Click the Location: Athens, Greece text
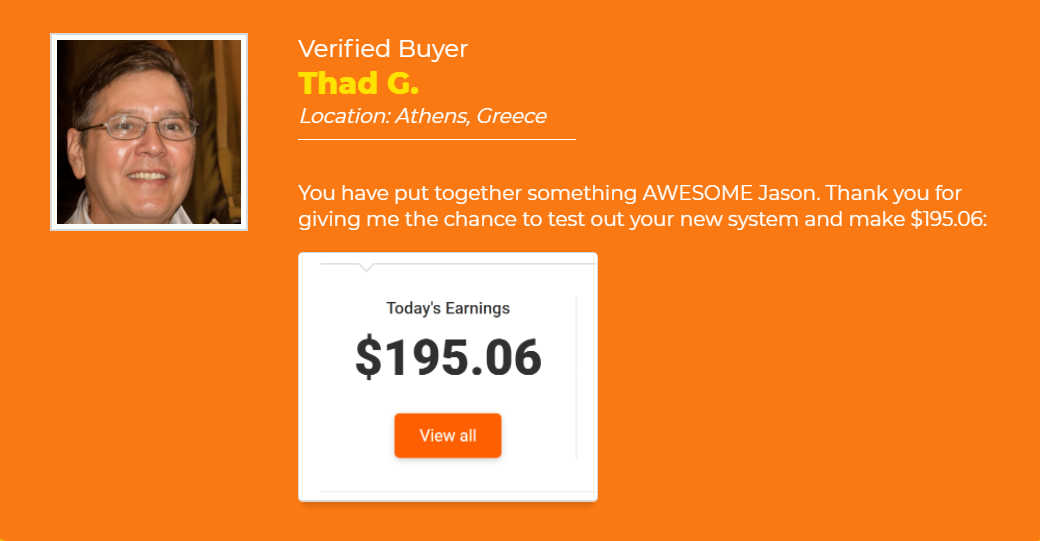The width and height of the screenshot is (1040, 541). (422, 116)
